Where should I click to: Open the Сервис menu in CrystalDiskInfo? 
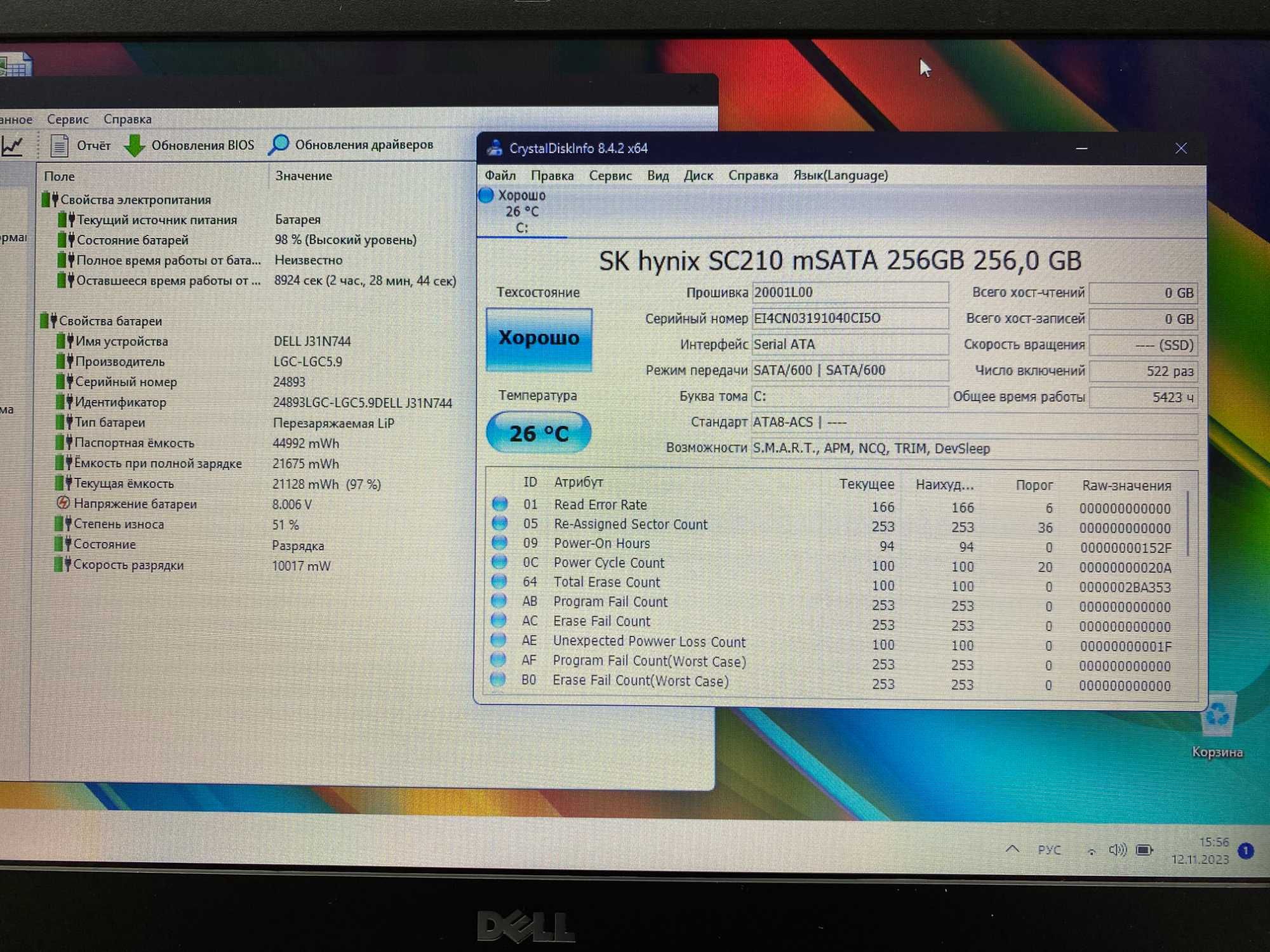click(x=610, y=176)
